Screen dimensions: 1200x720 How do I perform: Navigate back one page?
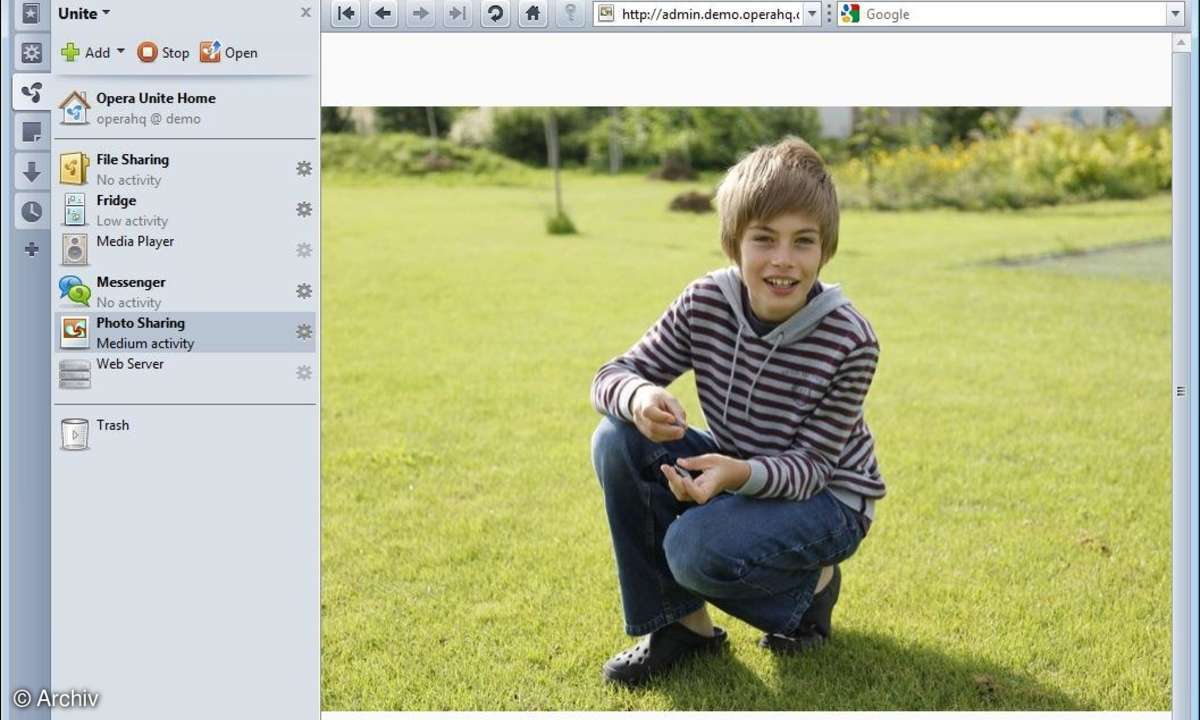[383, 14]
